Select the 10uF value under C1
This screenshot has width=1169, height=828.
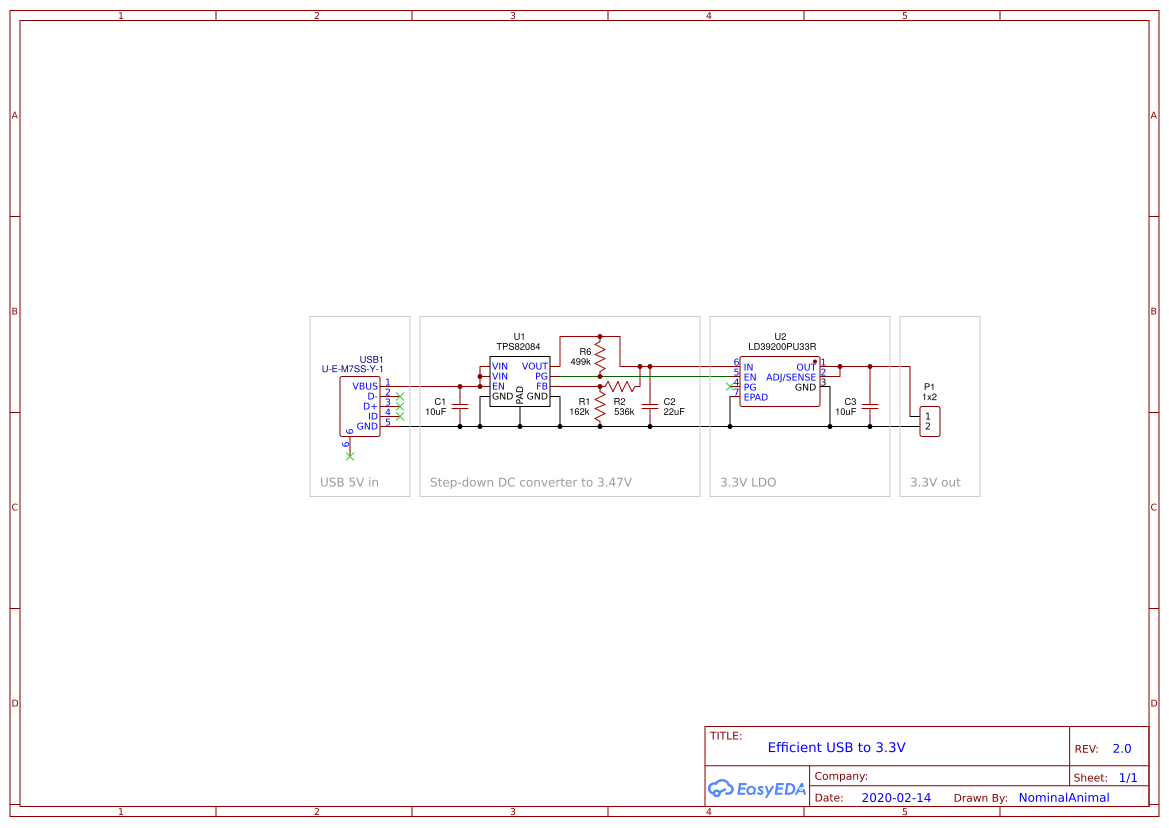[436, 411]
